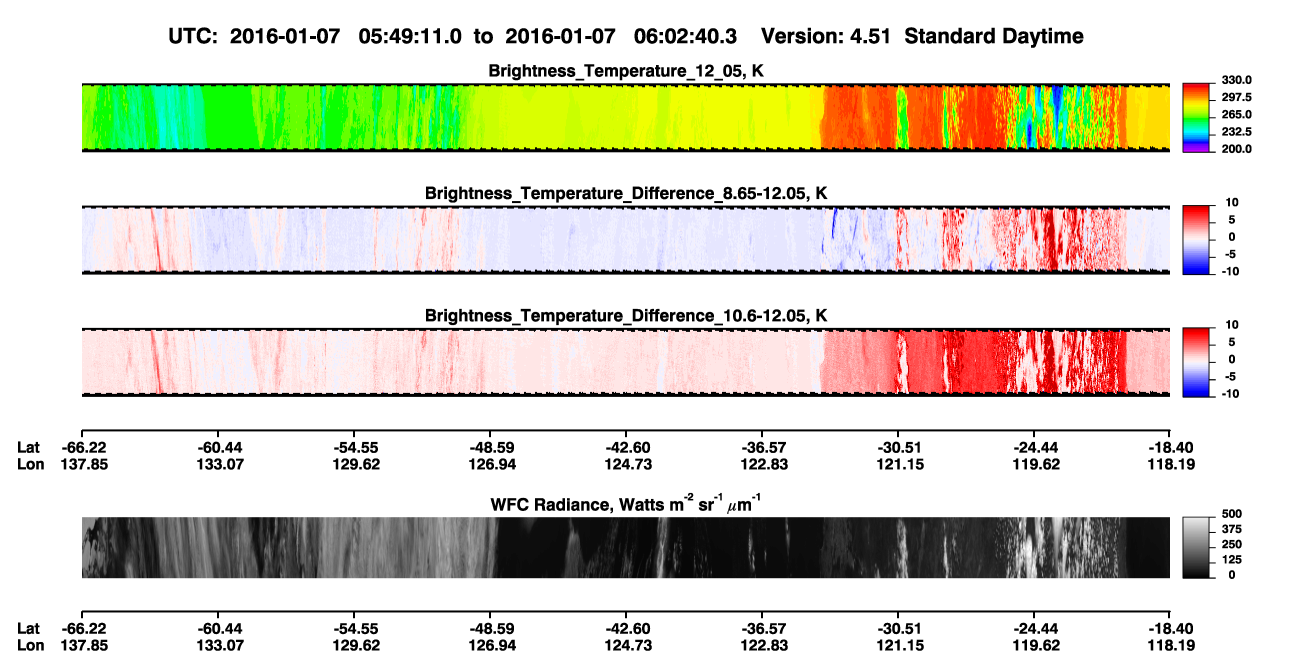Image resolution: width=1300 pixels, height=667 pixels.
Task: Click the -10 tick of the 10.6-12.05 colorbar
Action: pos(1229,393)
